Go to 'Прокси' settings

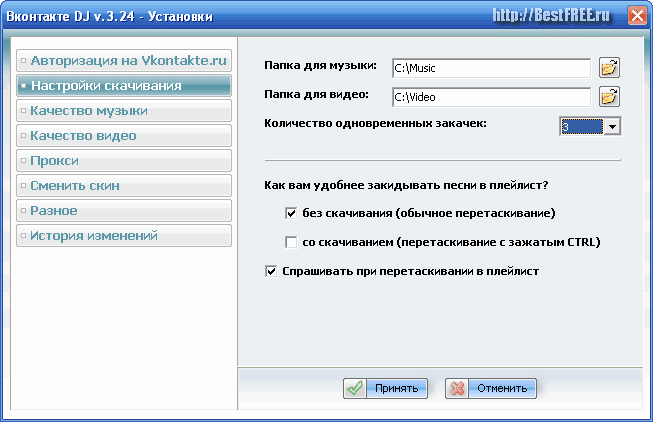tap(124, 161)
